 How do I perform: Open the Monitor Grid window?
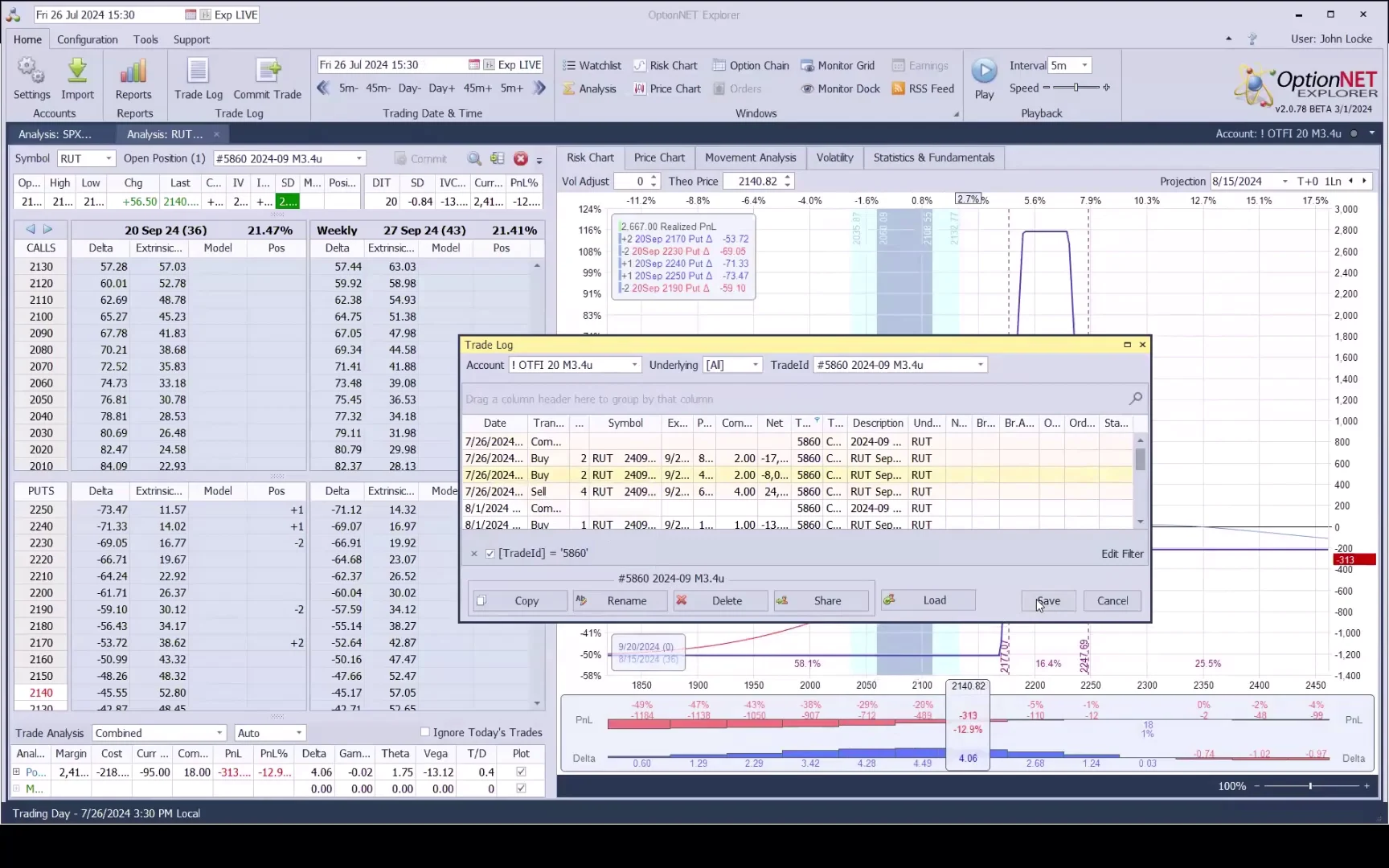[838, 66]
